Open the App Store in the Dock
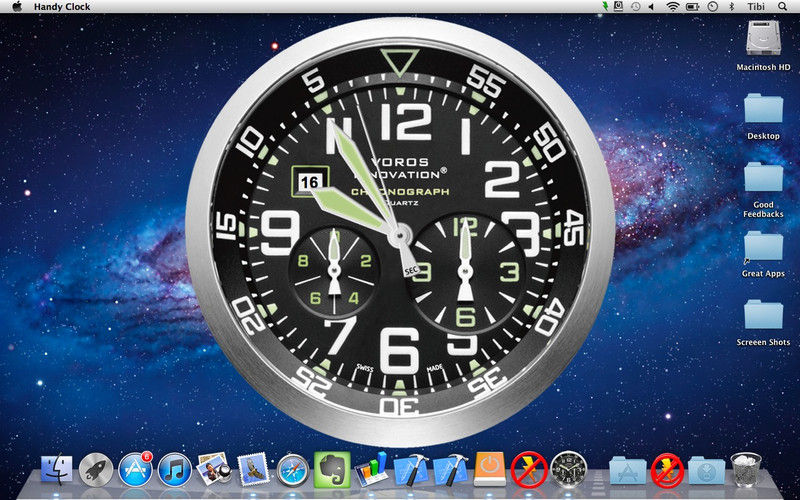The height and width of the screenshot is (500, 800). 135,469
